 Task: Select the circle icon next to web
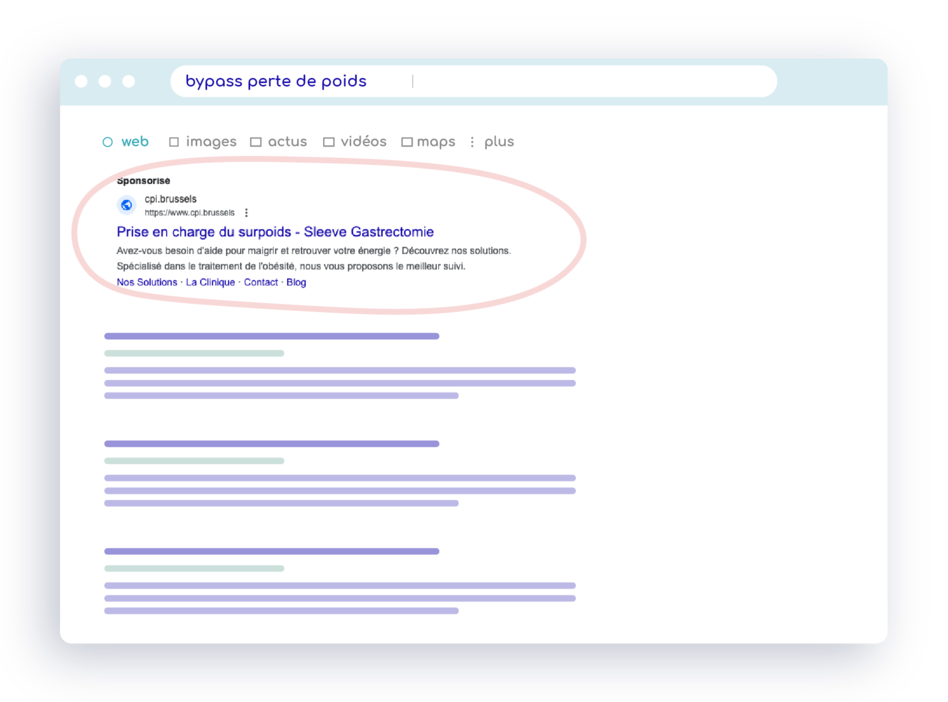point(108,142)
